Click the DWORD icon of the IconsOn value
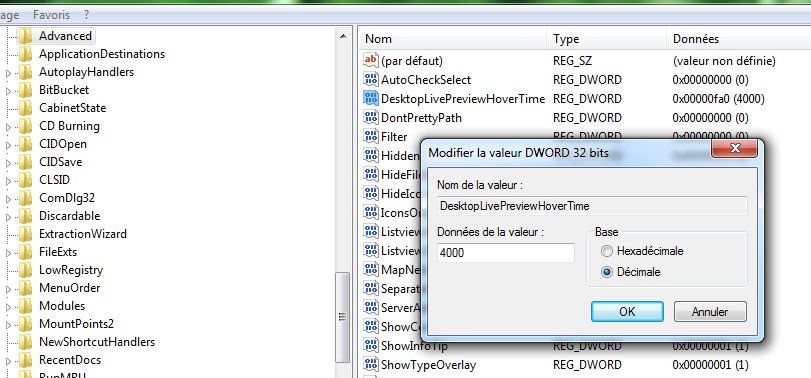This screenshot has width=811, height=378. pyautogui.click(x=371, y=213)
